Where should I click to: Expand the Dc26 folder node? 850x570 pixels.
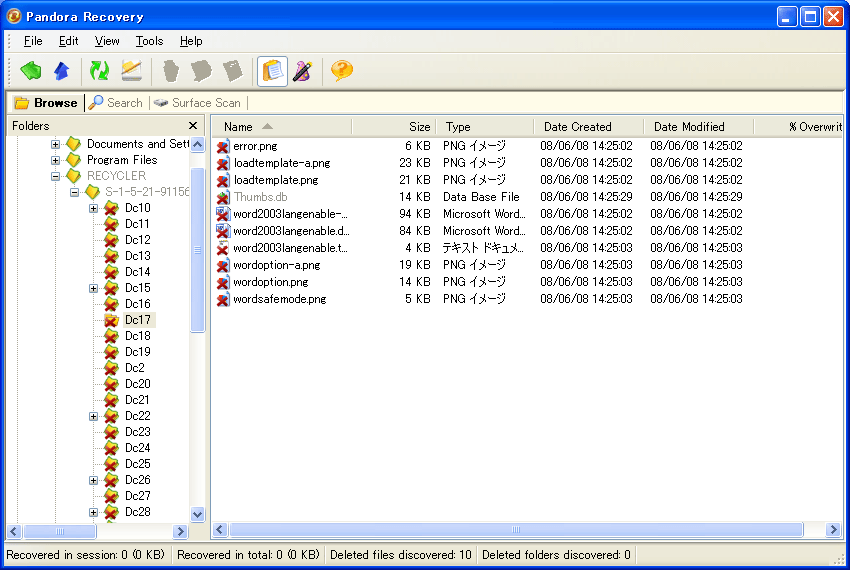(x=93, y=481)
